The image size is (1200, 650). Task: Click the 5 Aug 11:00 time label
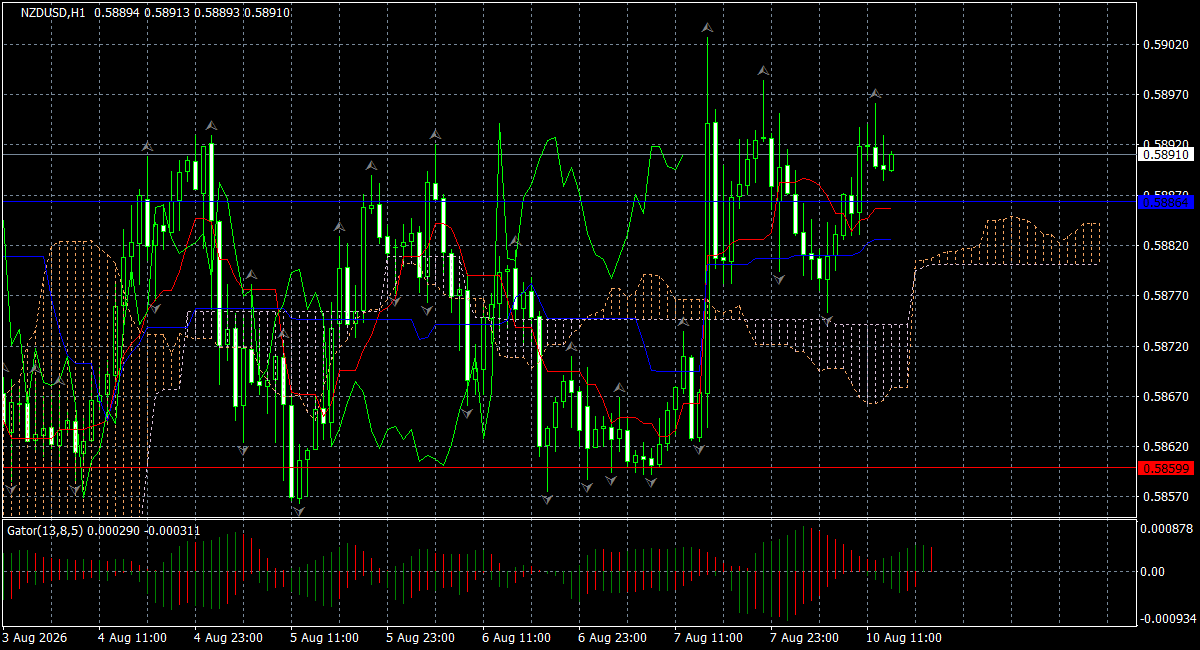[325, 637]
